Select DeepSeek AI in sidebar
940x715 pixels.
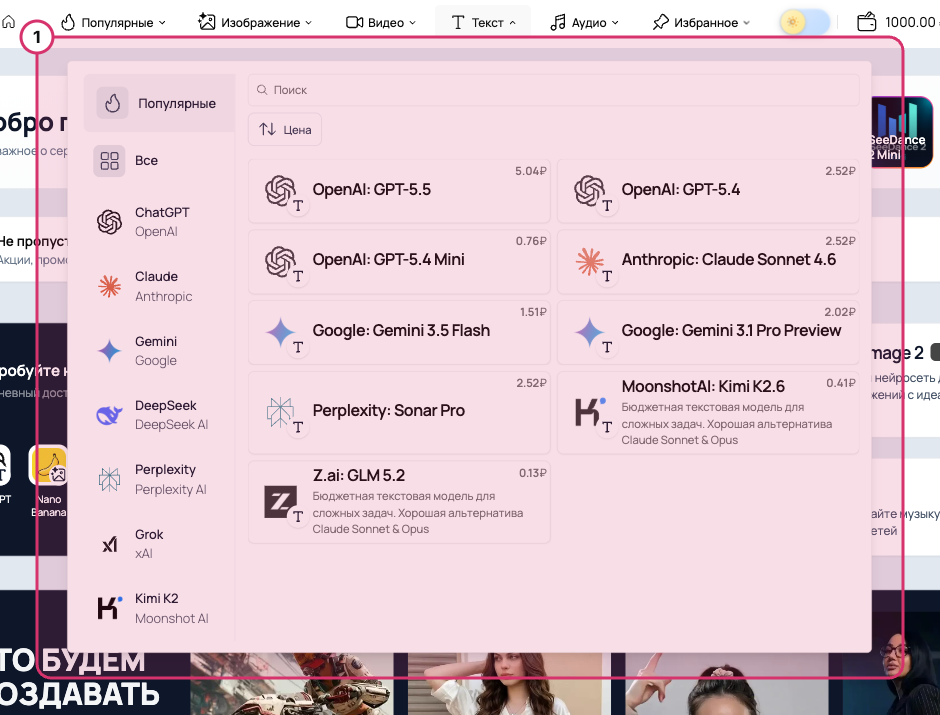pos(159,415)
